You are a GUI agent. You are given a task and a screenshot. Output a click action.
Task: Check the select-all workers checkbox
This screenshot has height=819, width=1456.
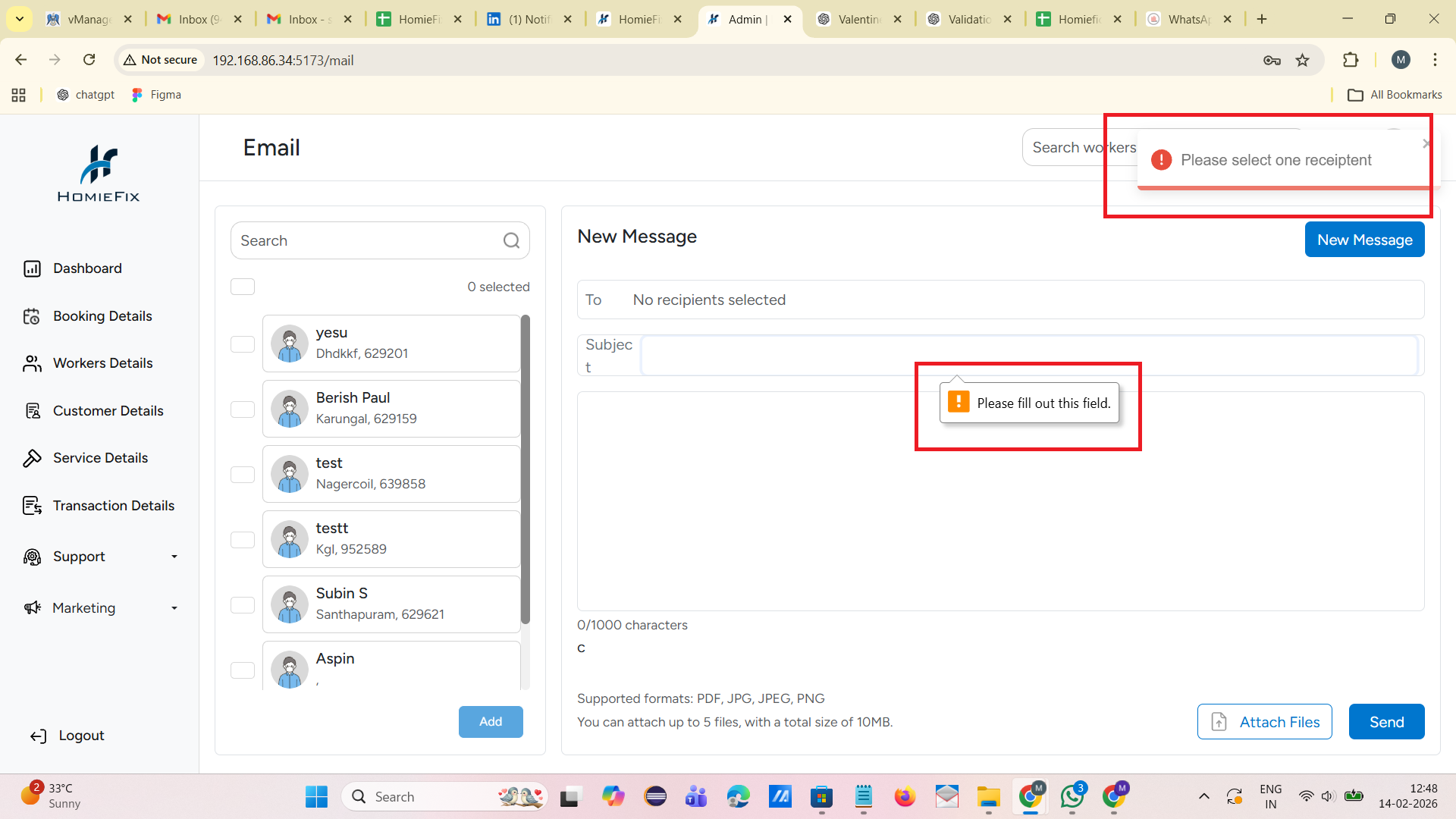pos(243,287)
